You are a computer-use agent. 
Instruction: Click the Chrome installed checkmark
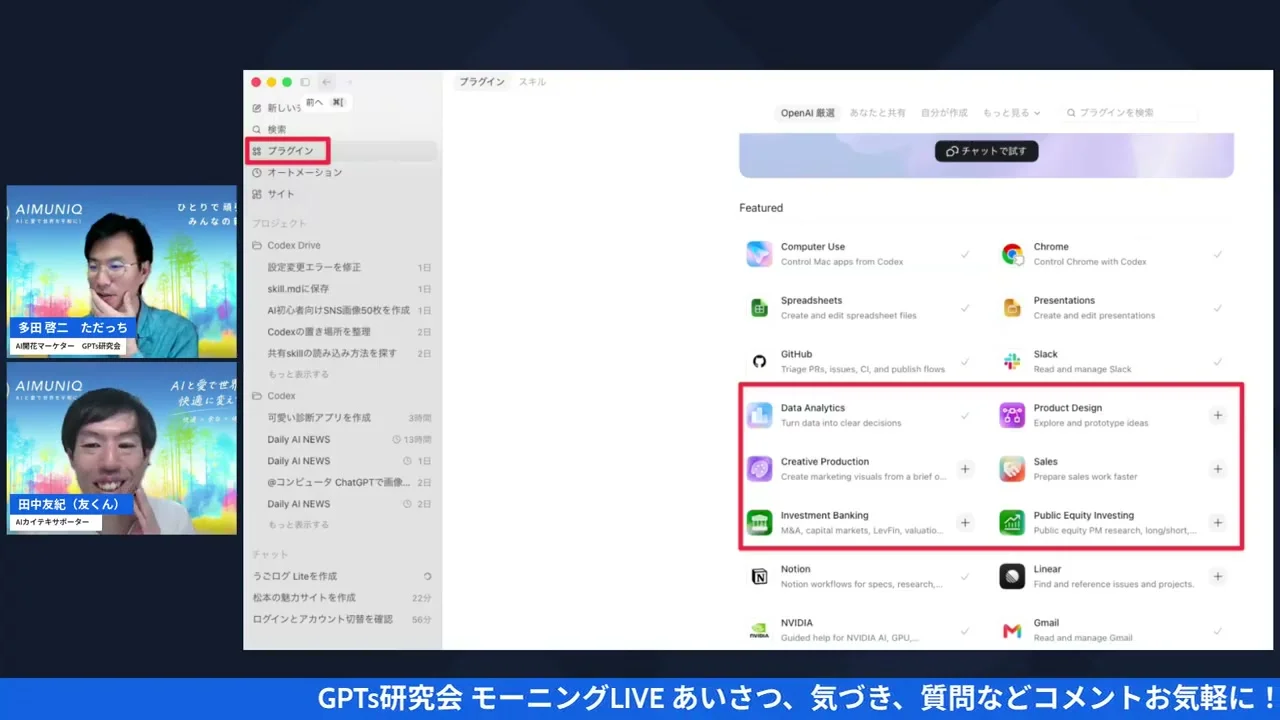click(1217, 254)
